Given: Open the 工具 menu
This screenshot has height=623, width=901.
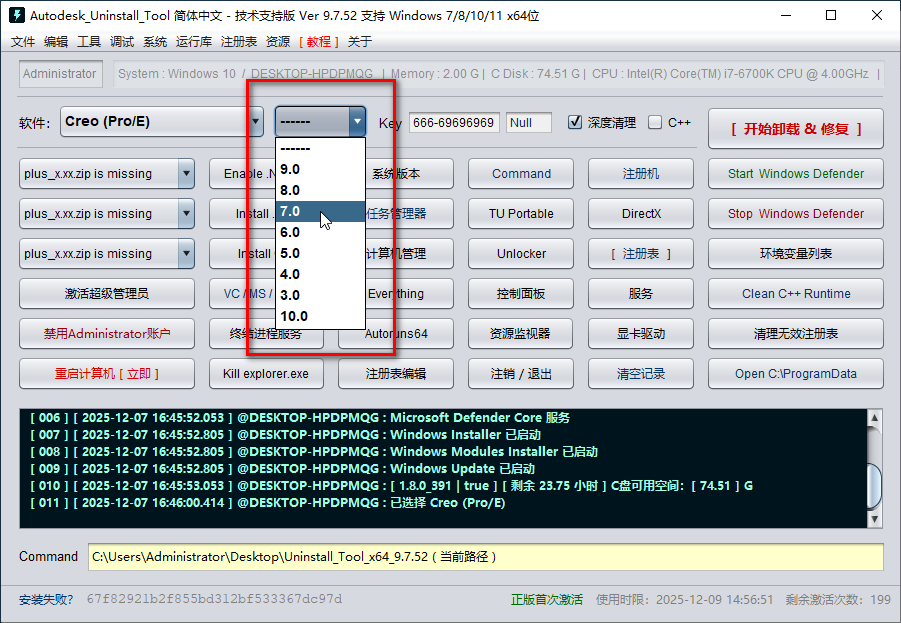Looking at the screenshot, I should (88, 41).
